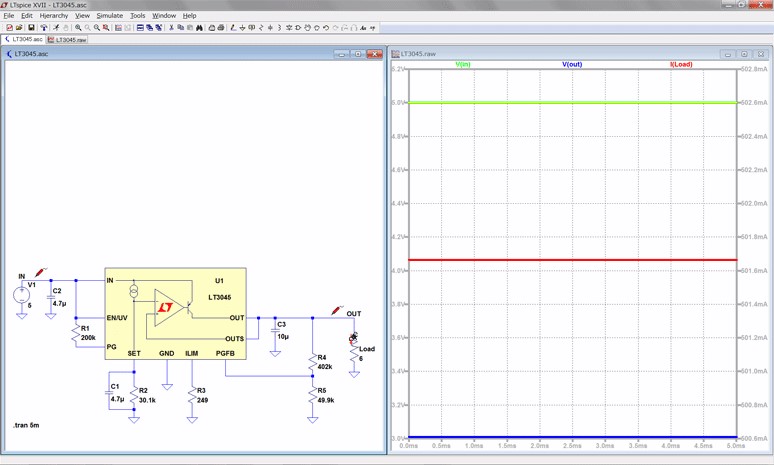Click the Save schematic toolbar icon

click(x=32, y=28)
